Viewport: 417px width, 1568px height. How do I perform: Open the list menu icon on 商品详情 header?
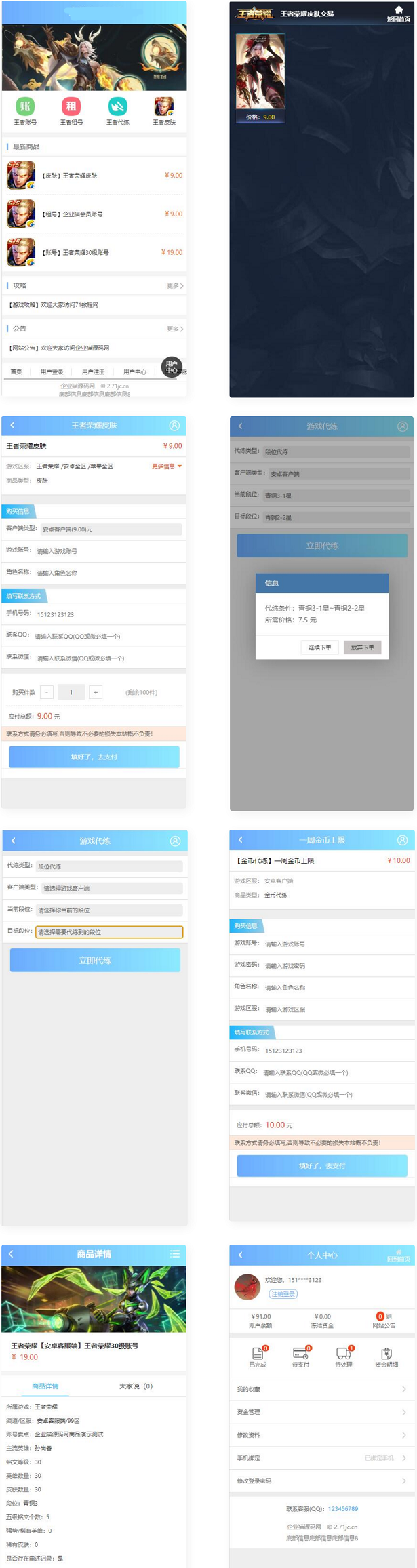(x=175, y=1254)
